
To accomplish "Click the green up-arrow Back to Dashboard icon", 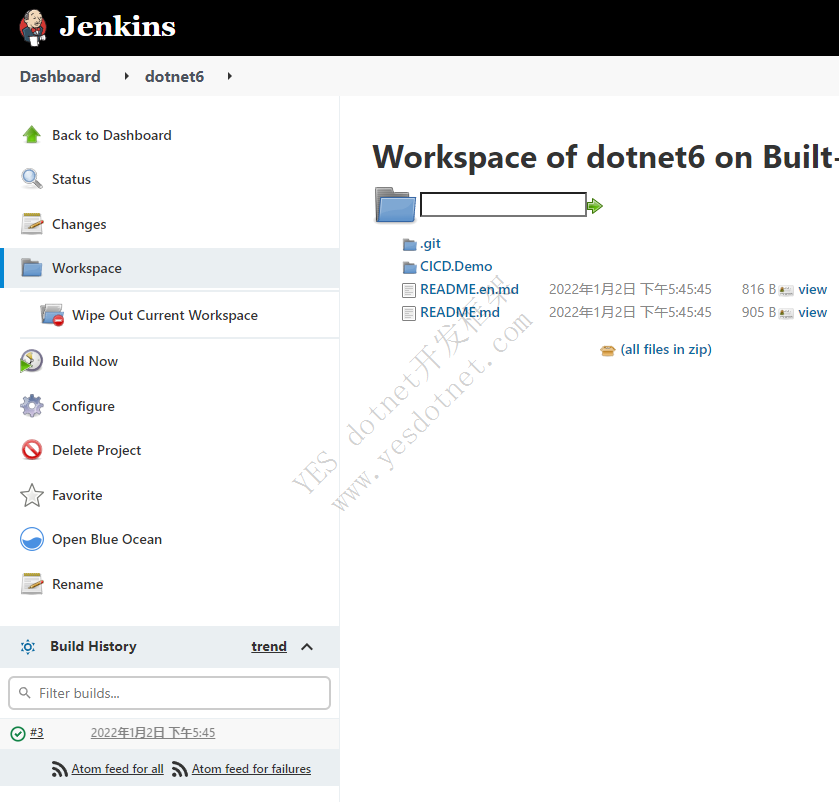I will pyautogui.click(x=32, y=135).
